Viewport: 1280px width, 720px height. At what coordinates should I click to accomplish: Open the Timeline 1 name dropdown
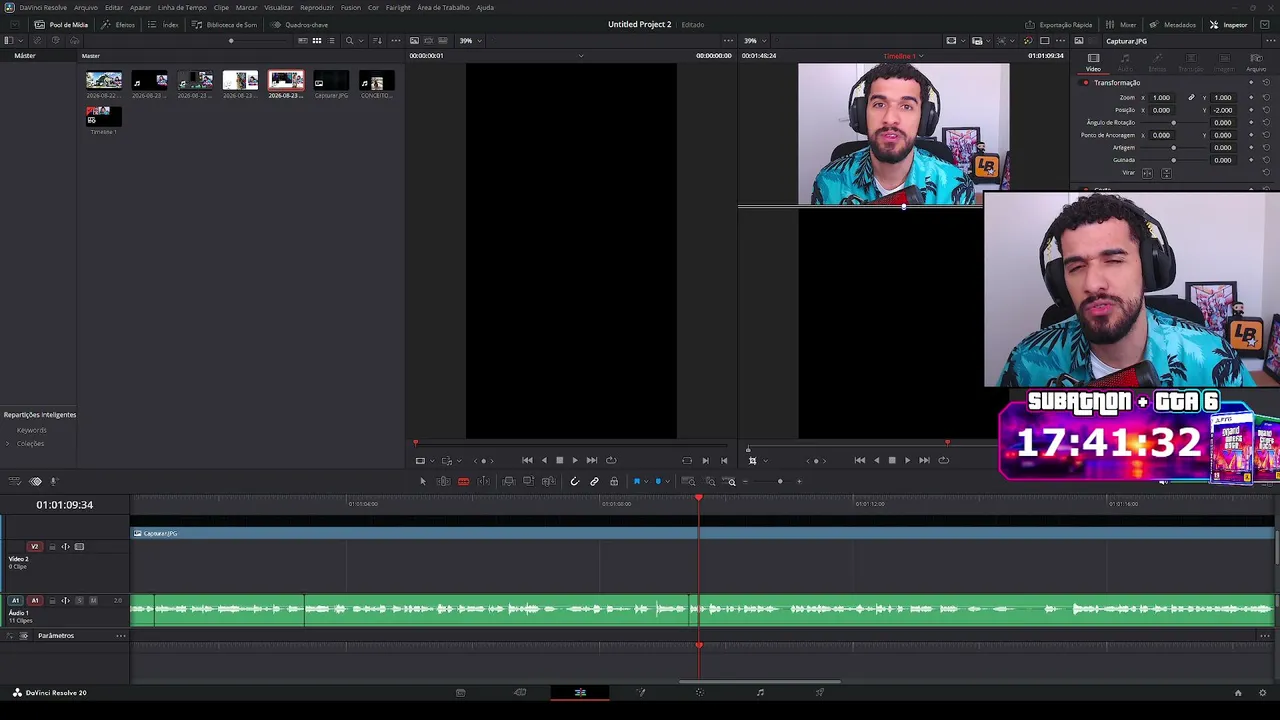click(x=904, y=56)
